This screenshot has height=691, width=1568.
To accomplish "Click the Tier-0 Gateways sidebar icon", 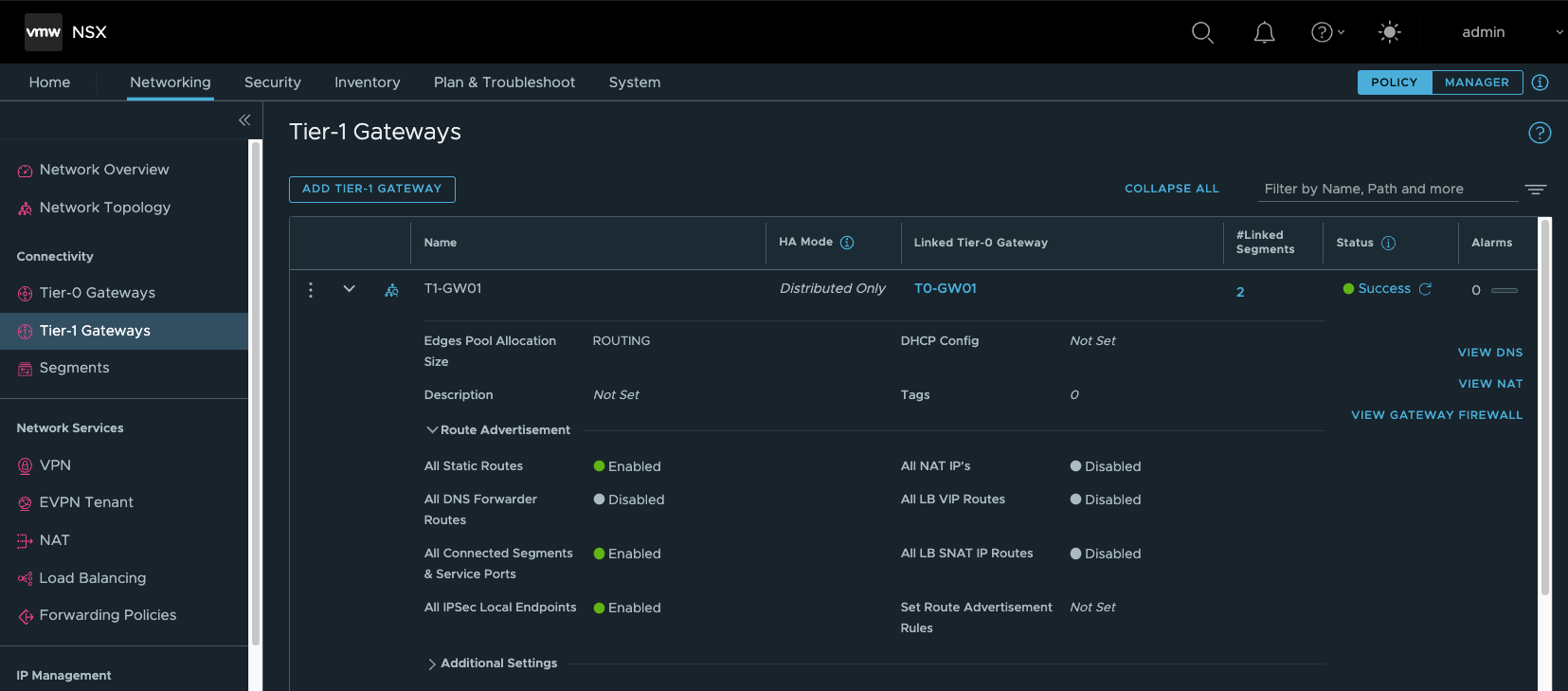I will pos(25,294).
